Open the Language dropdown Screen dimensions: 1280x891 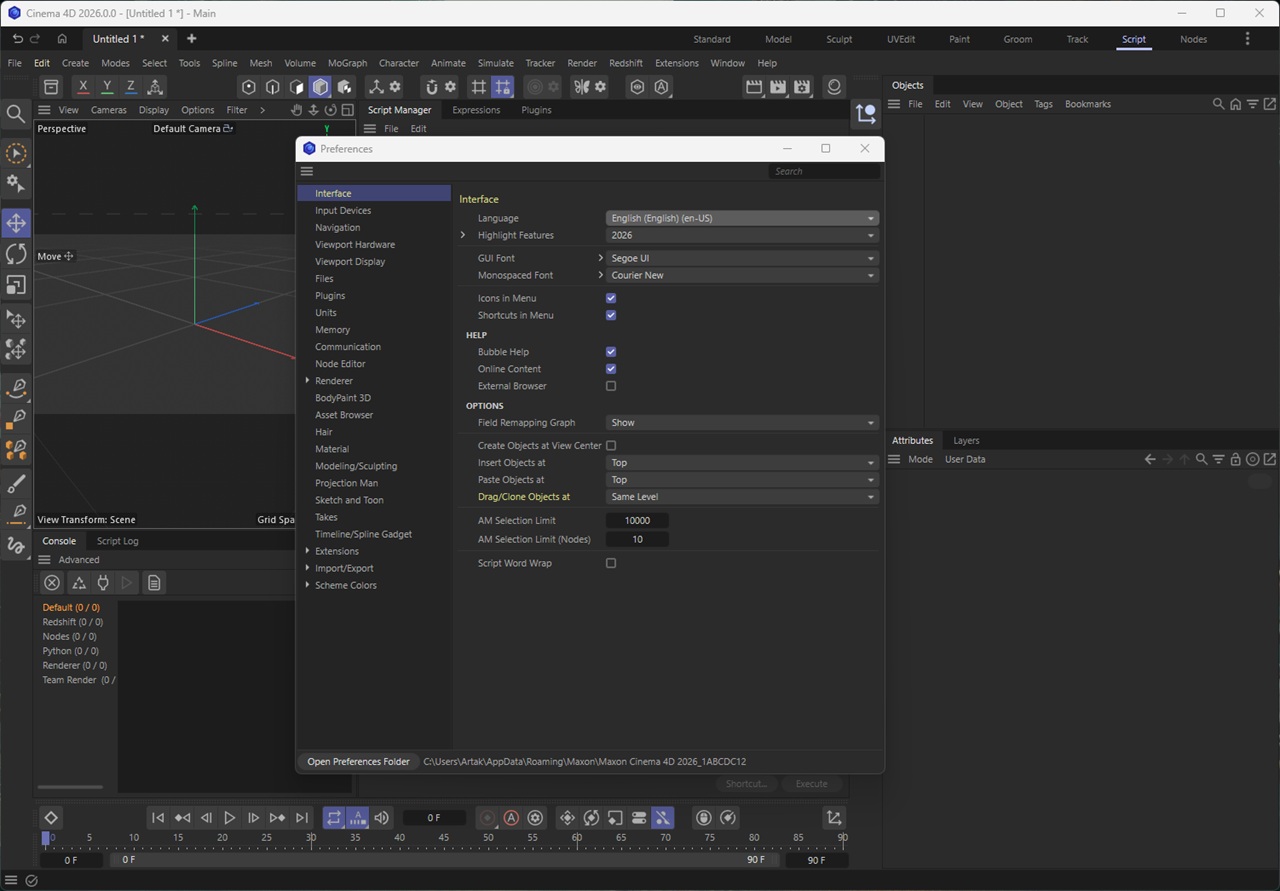tap(741, 218)
